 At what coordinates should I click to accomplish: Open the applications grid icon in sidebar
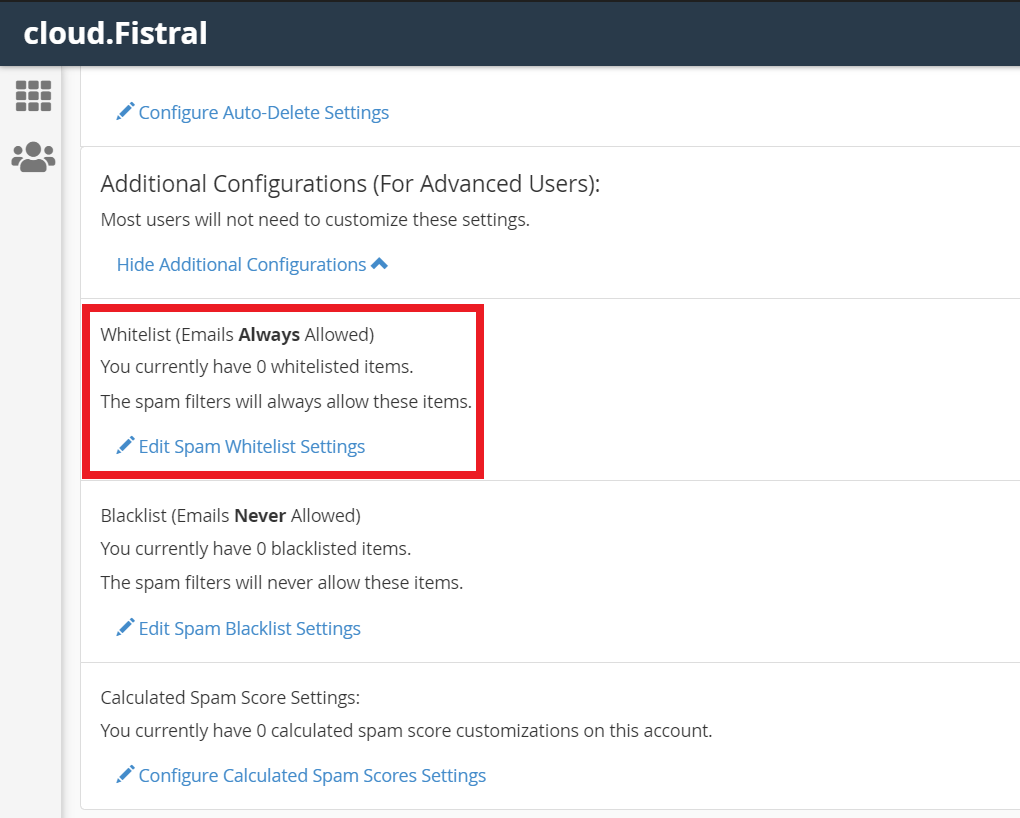point(33,96)
